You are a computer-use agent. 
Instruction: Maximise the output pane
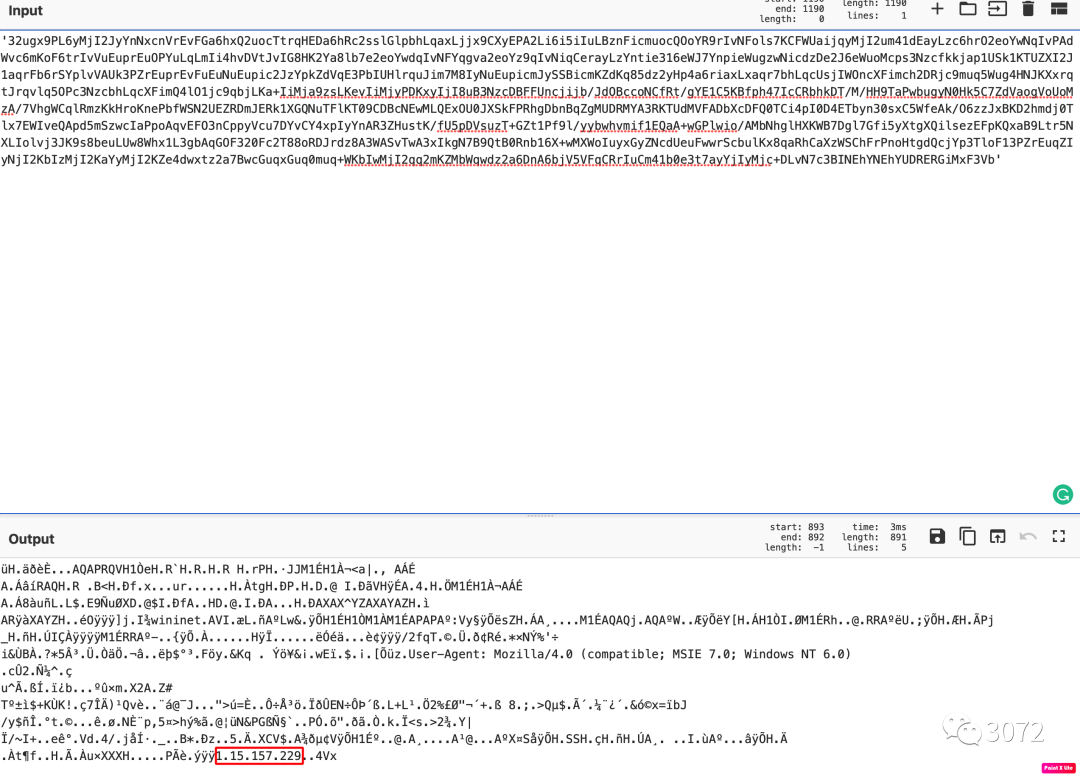[1059, 537]
